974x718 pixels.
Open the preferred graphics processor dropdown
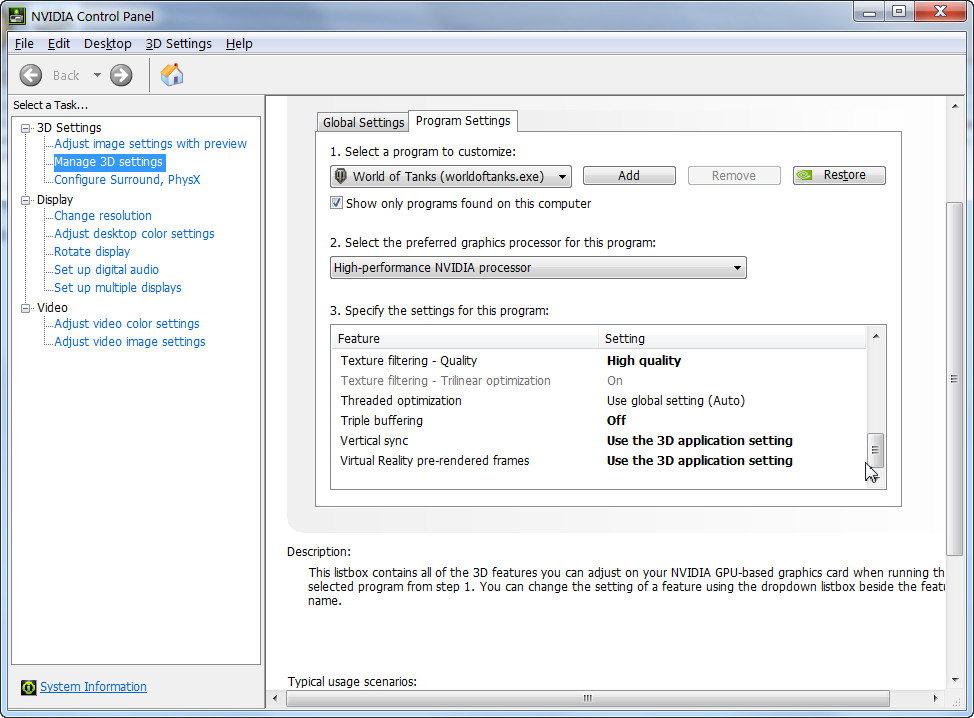[538, 268]
